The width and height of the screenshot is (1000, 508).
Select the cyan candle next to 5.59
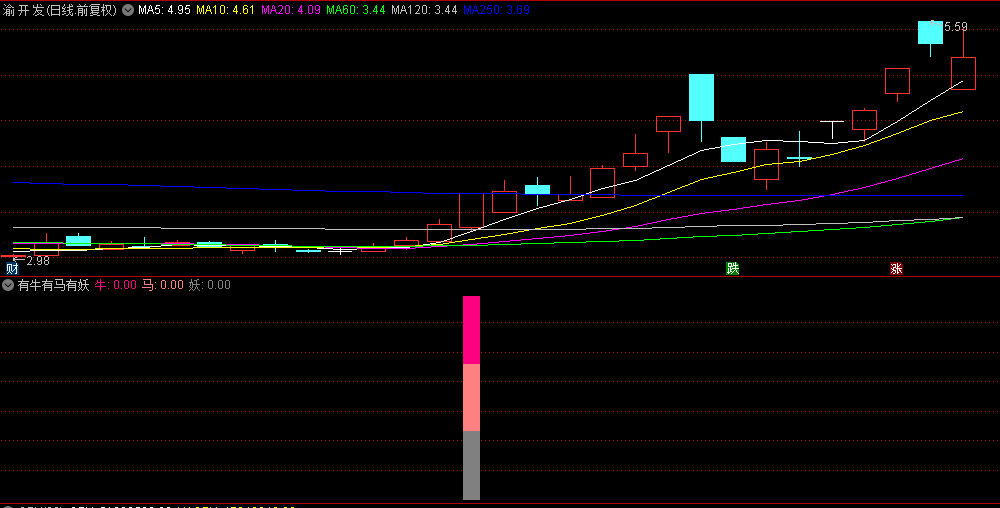930,33
